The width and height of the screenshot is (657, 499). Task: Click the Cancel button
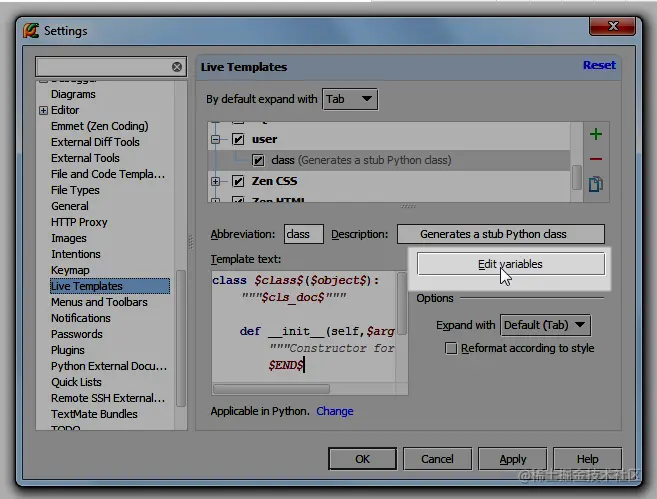tap(437, 459)
